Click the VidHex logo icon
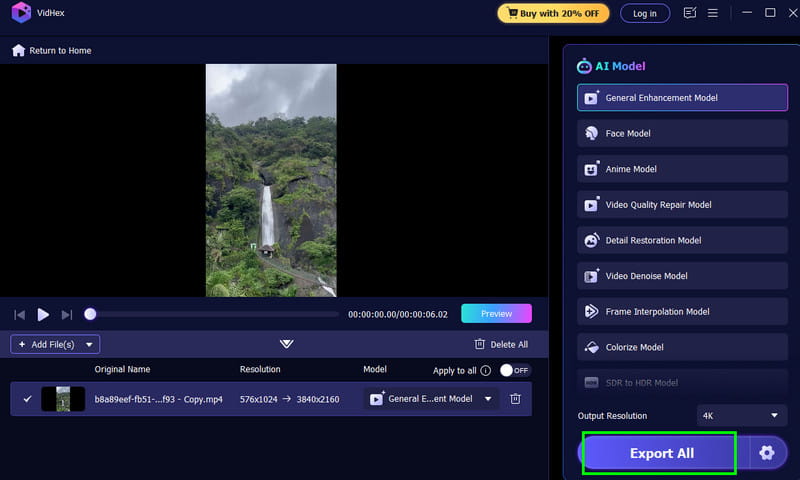 click(21, 12)
